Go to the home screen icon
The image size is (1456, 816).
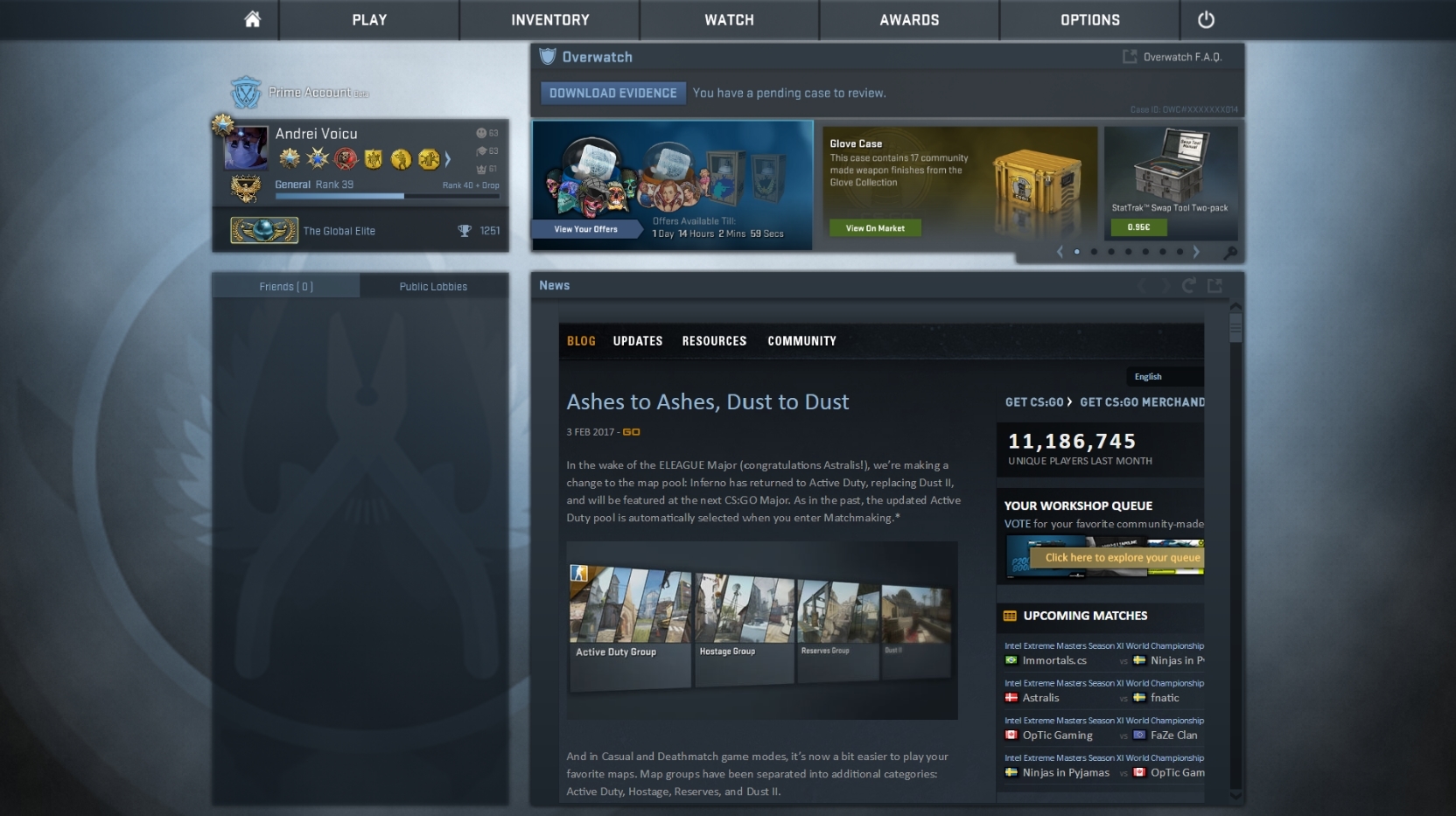252,19
